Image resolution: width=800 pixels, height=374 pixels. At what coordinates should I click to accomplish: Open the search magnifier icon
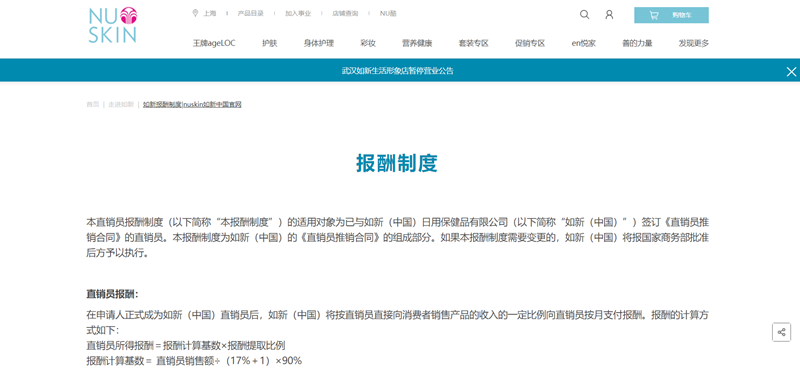[x=584, y=15]
